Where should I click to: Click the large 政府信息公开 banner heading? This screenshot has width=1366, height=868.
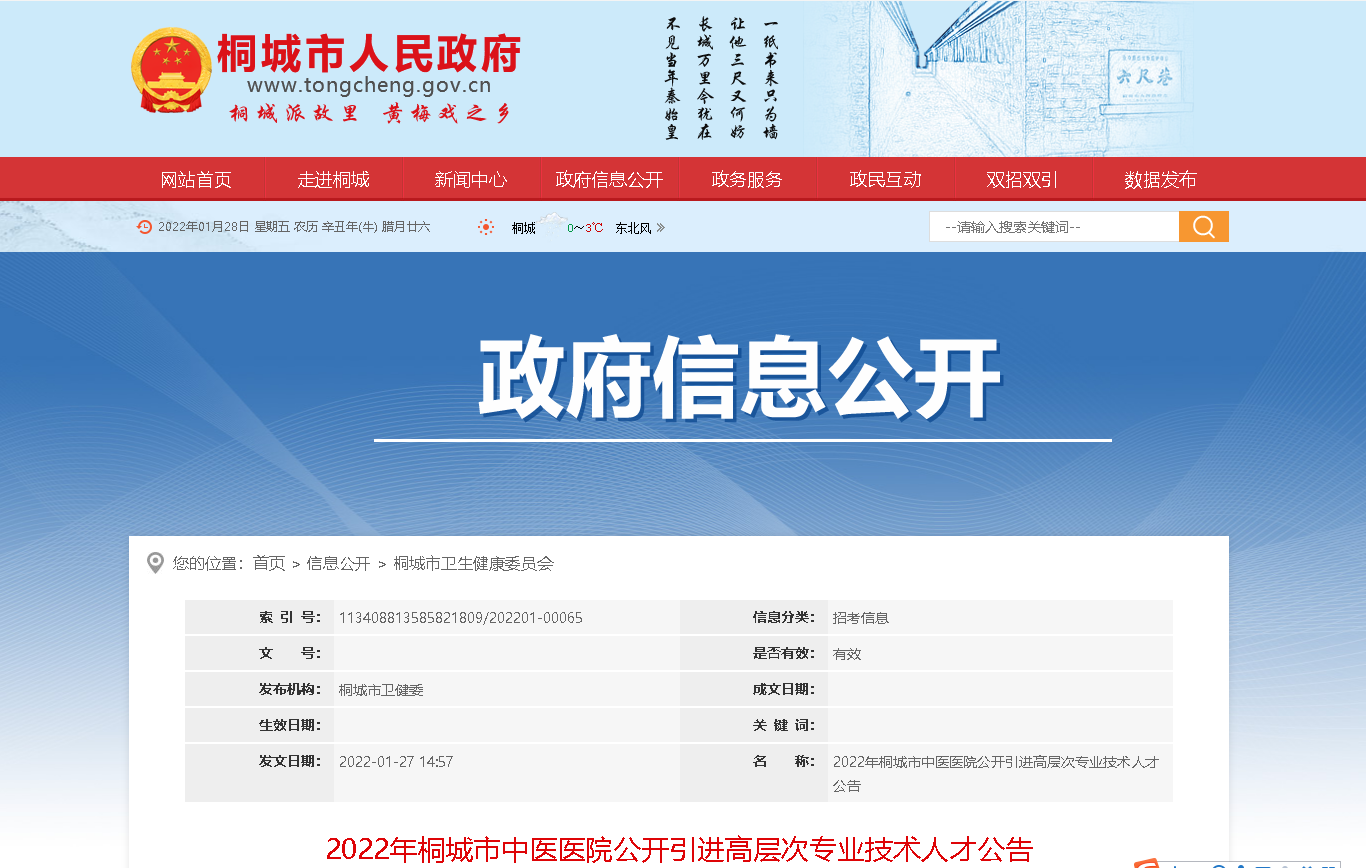[740, 378]
